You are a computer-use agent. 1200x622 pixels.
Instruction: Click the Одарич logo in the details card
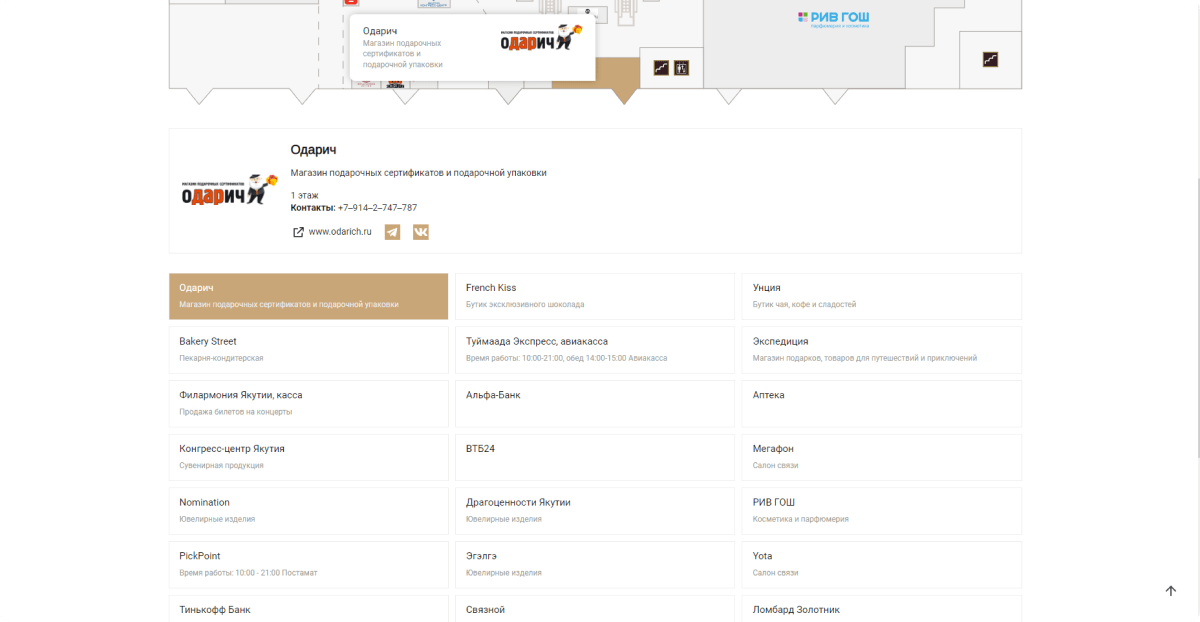(x=229, y=188)
